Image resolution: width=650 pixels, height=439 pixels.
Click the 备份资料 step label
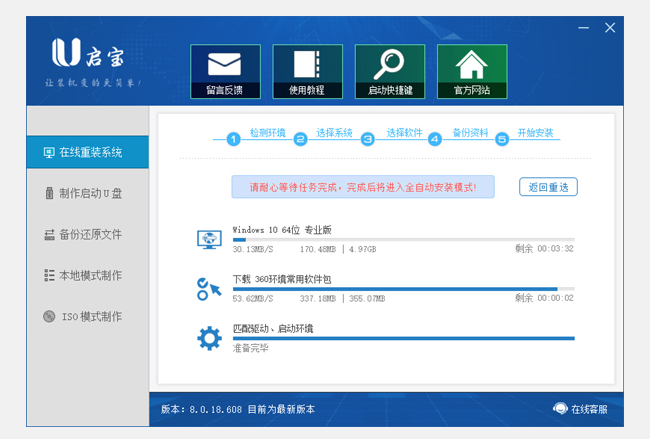pos(471,133)
